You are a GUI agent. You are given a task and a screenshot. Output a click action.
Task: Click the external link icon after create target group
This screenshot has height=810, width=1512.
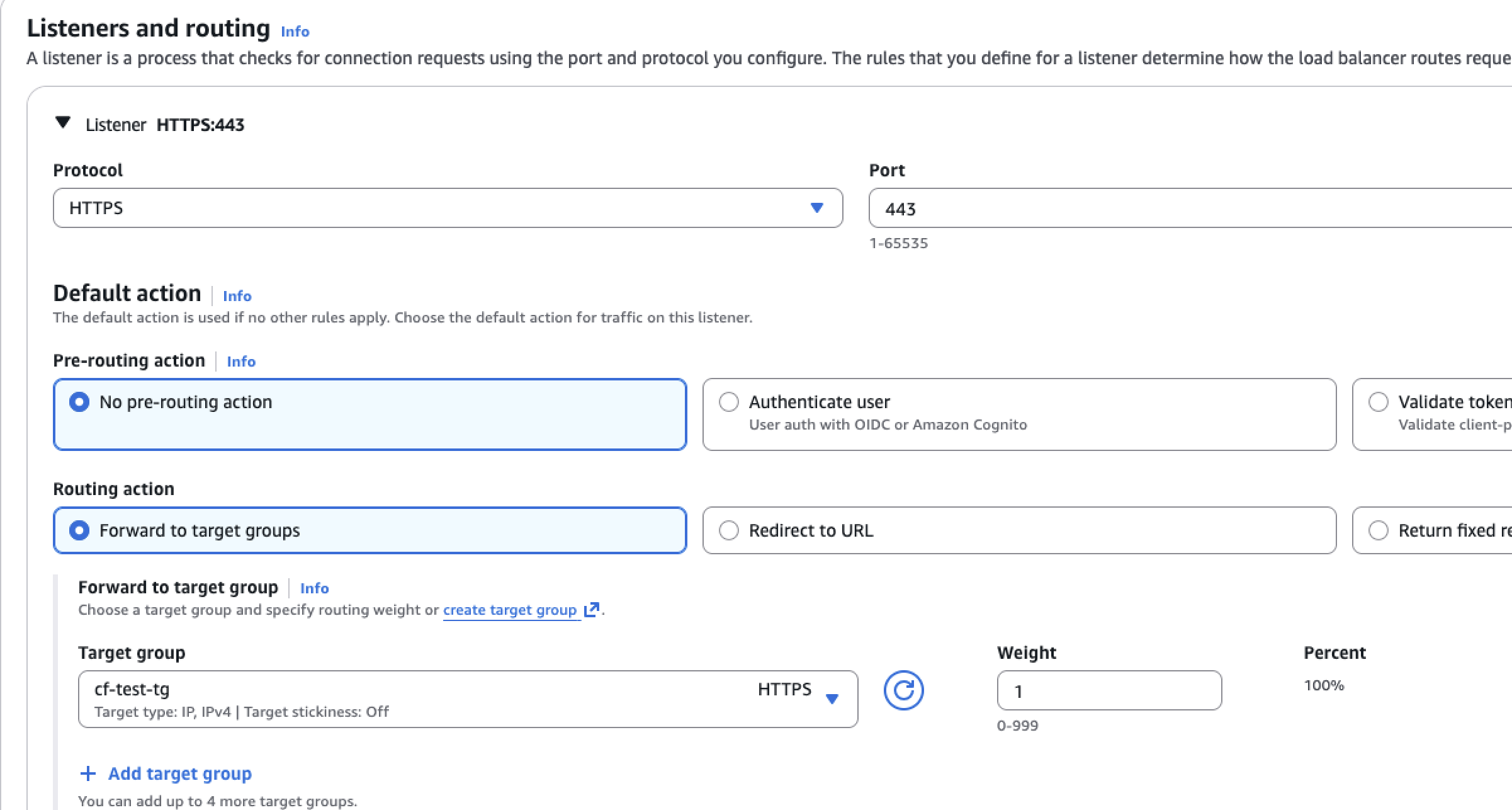click(591, 610)
